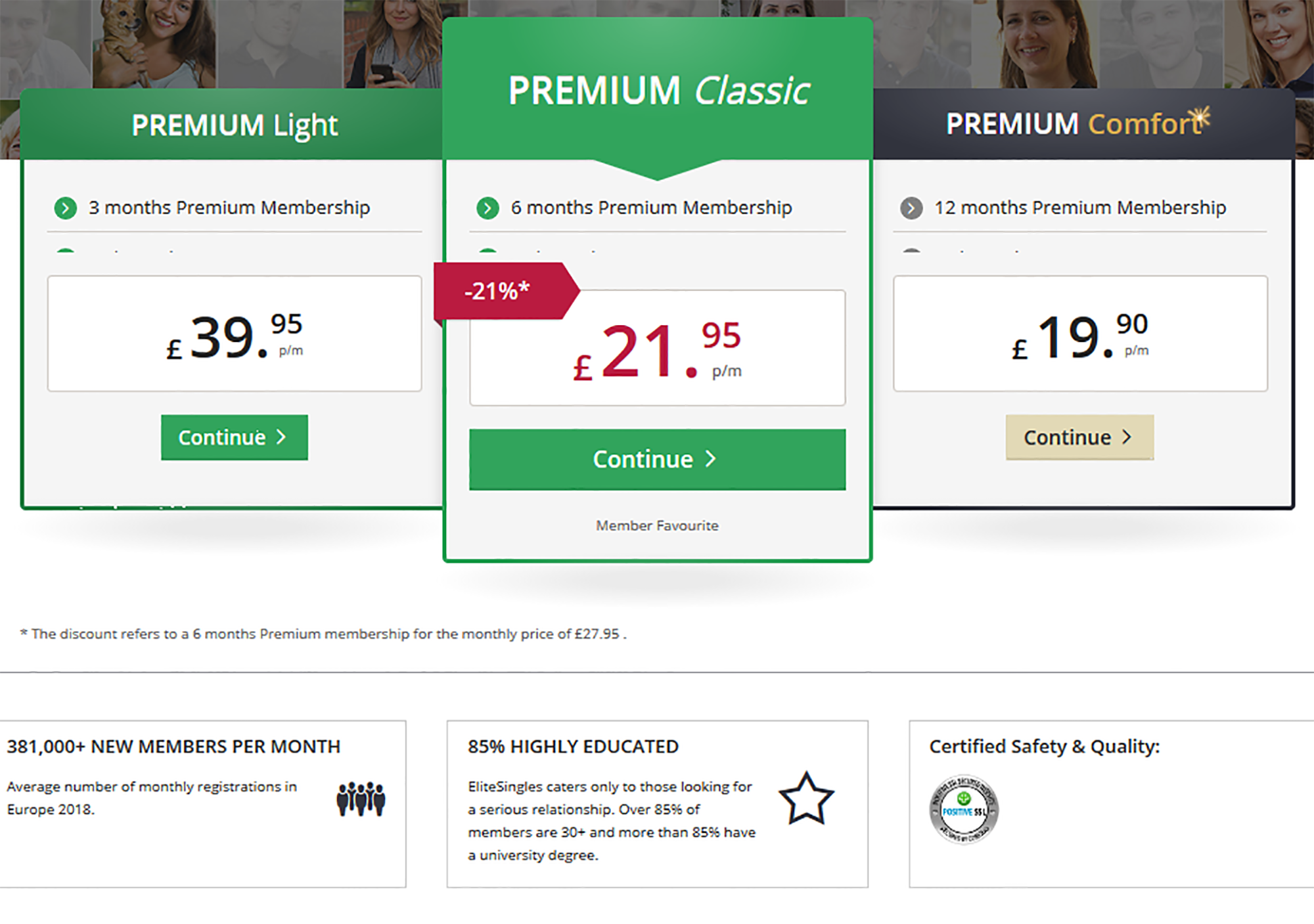This screenshot has width=1314, height=924.
Task: Toggle Premium Comfort membership selection
Action: 1080,435
